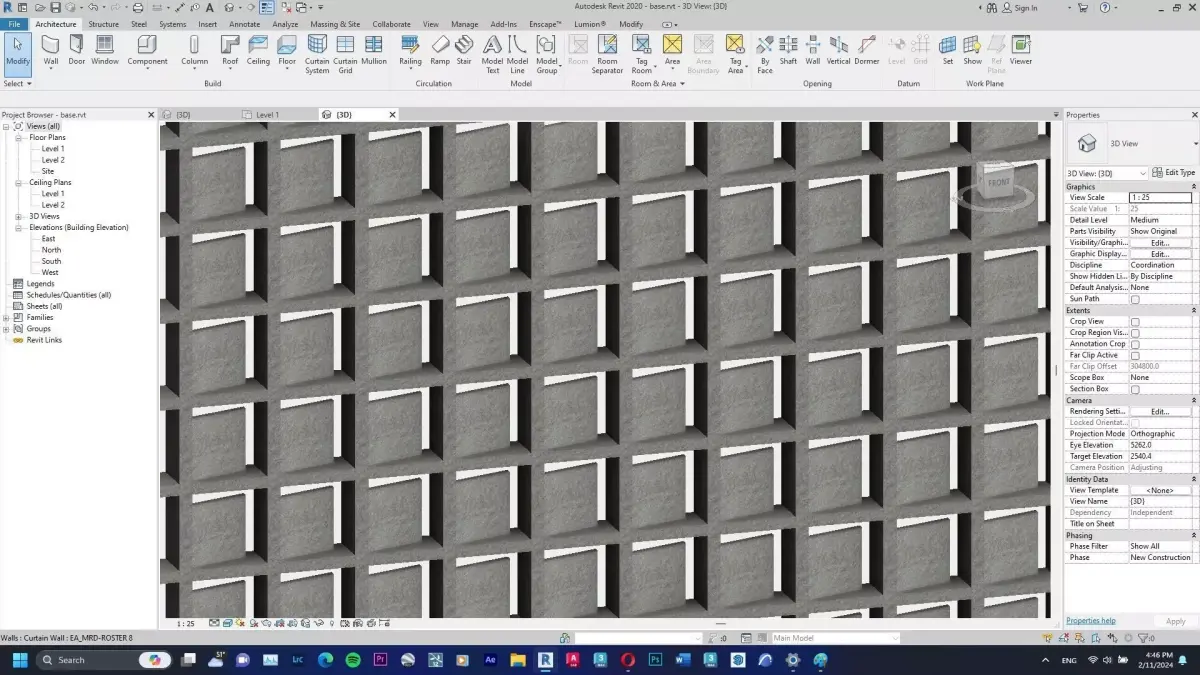Screen dimensions: 1200x675
Task: Open Level 2 floor plan
Action: tap(53, 160)
